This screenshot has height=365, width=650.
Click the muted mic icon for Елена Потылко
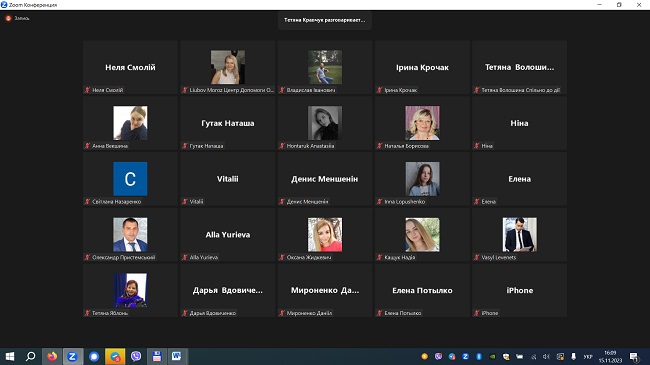379,313
